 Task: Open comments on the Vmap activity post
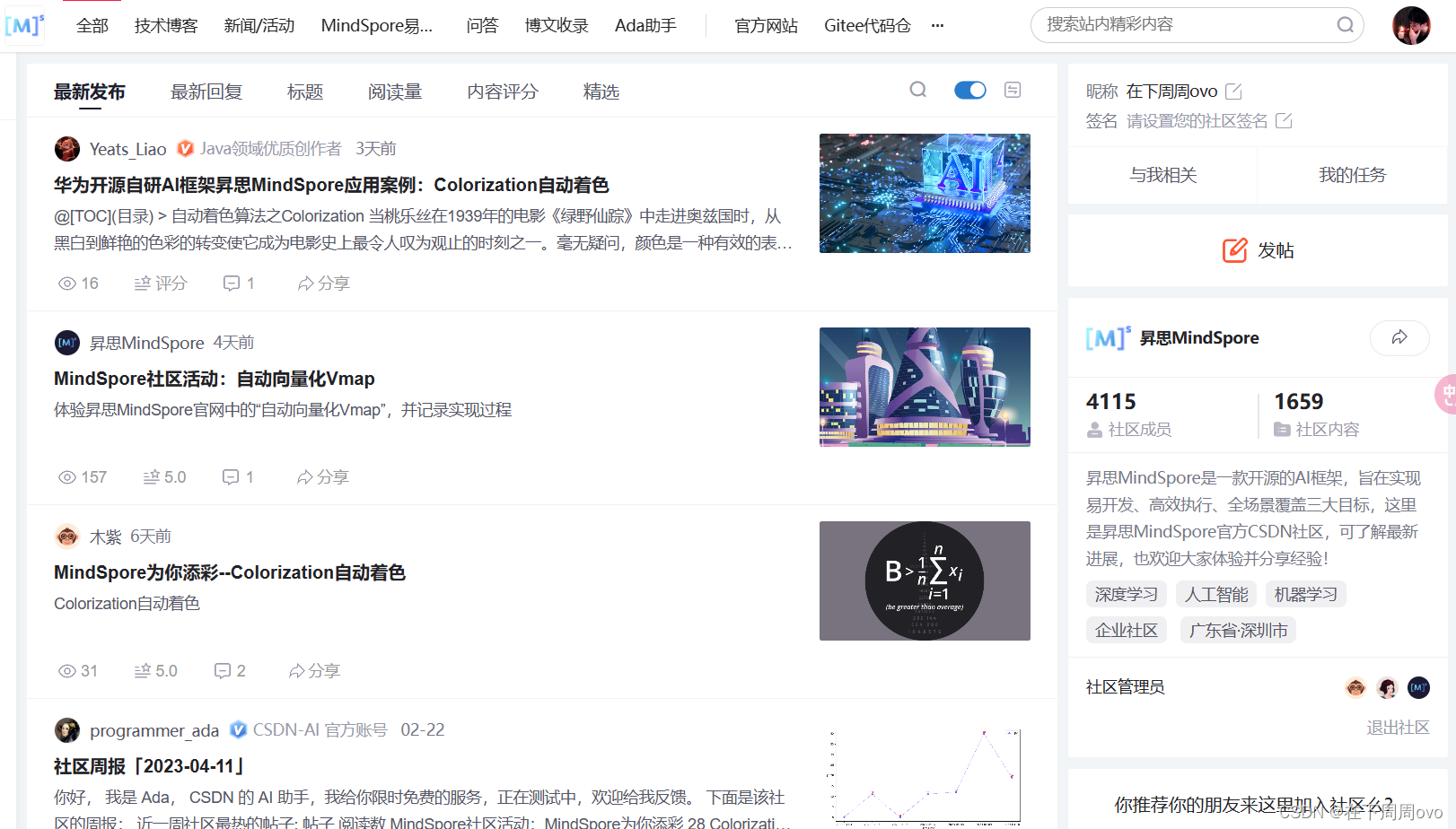[238, 477]
